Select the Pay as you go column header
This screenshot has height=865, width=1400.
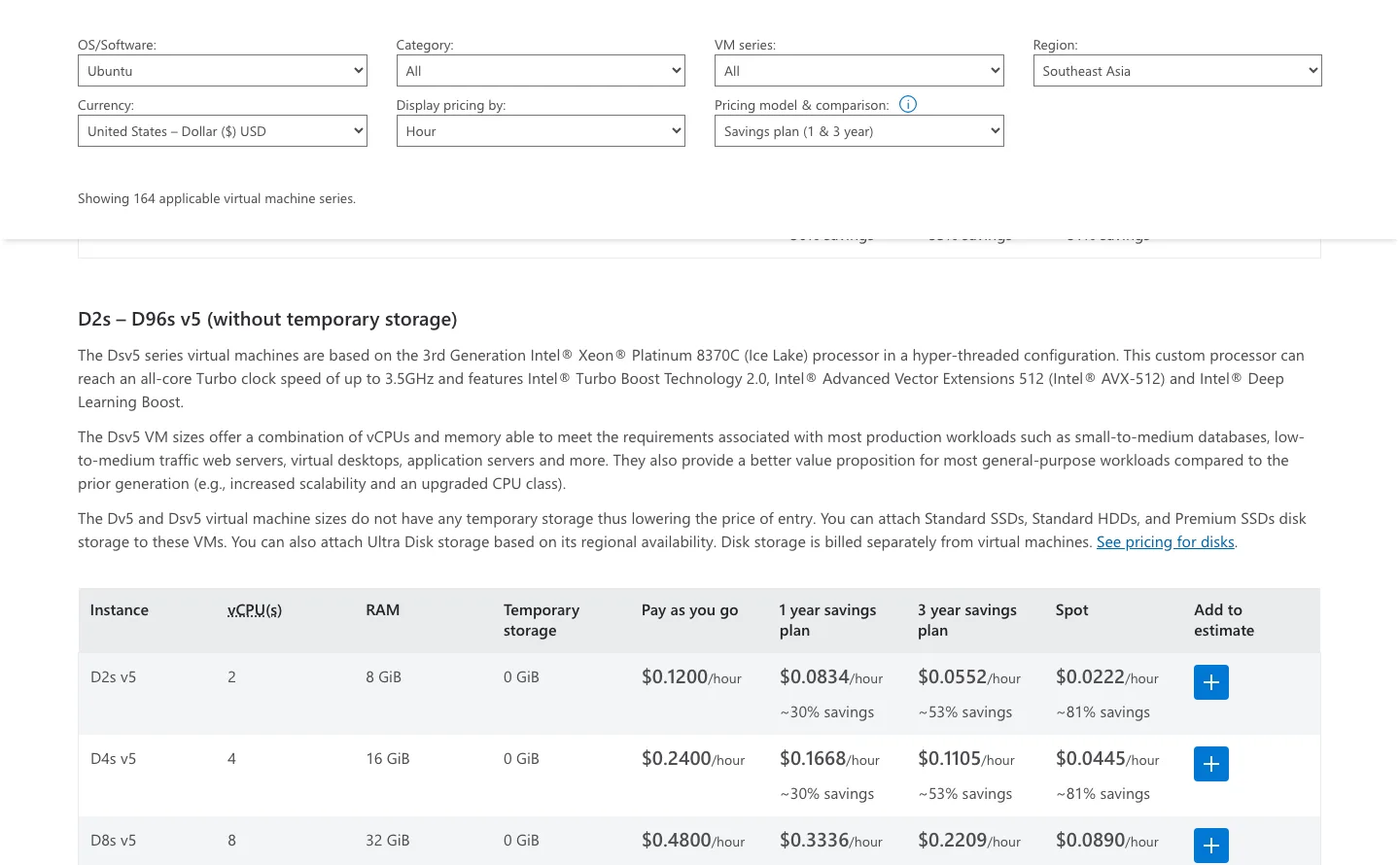tap(689, 610)
